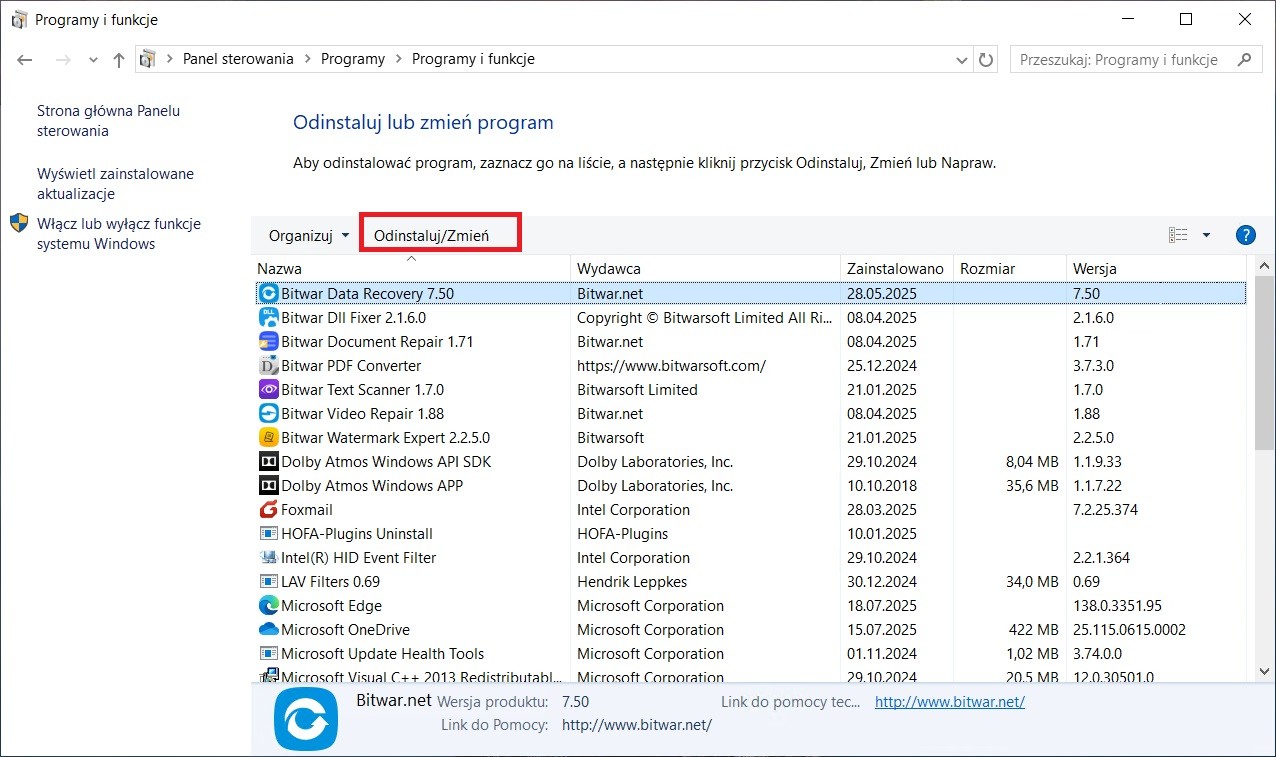Click the search magnifier icon

(1244, 60)
